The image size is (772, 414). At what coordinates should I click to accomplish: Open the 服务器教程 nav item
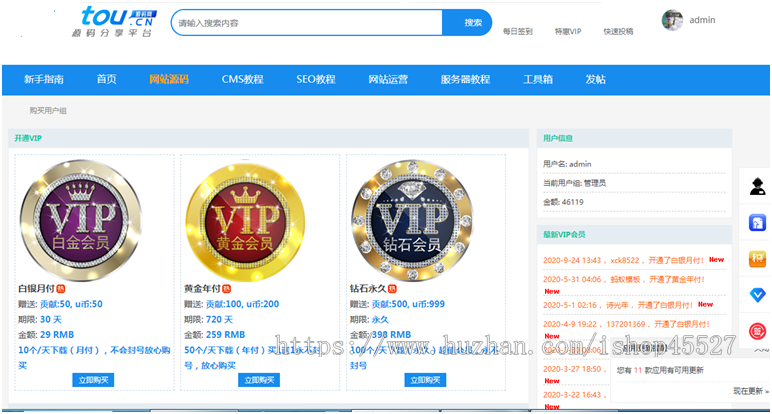[x=465, y=79]
